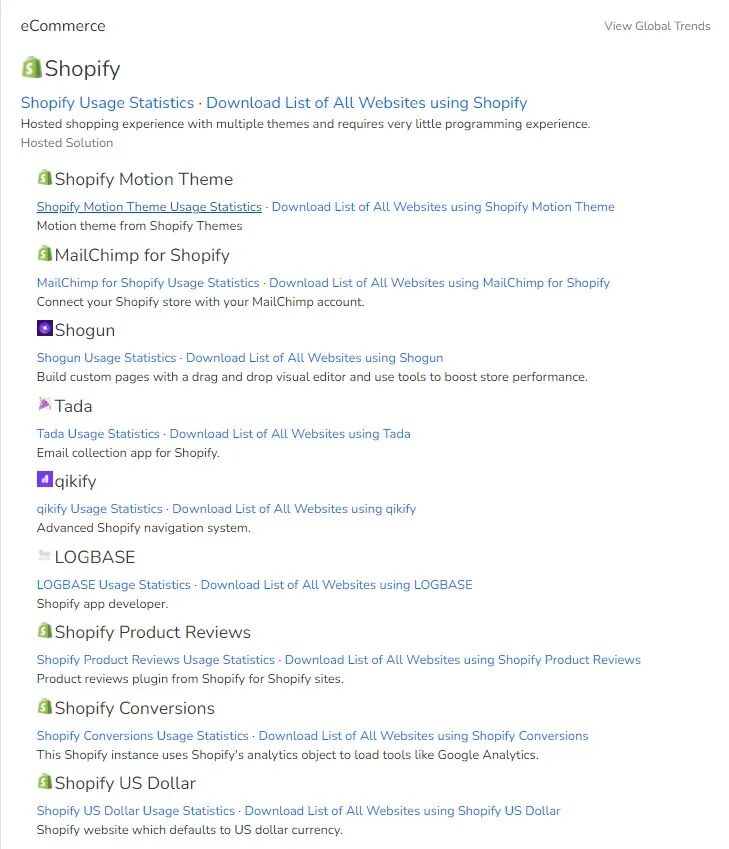
Task: Click the main Shopify heading text
Action: [x=82, y=69]
